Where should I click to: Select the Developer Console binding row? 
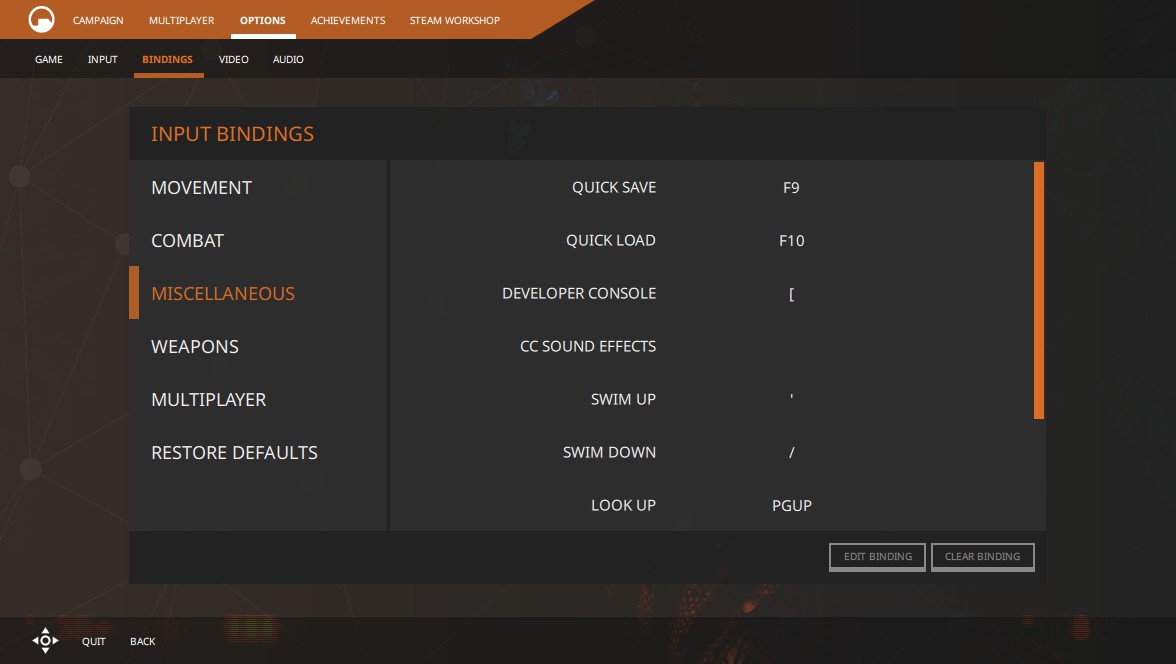pos(711,293)
